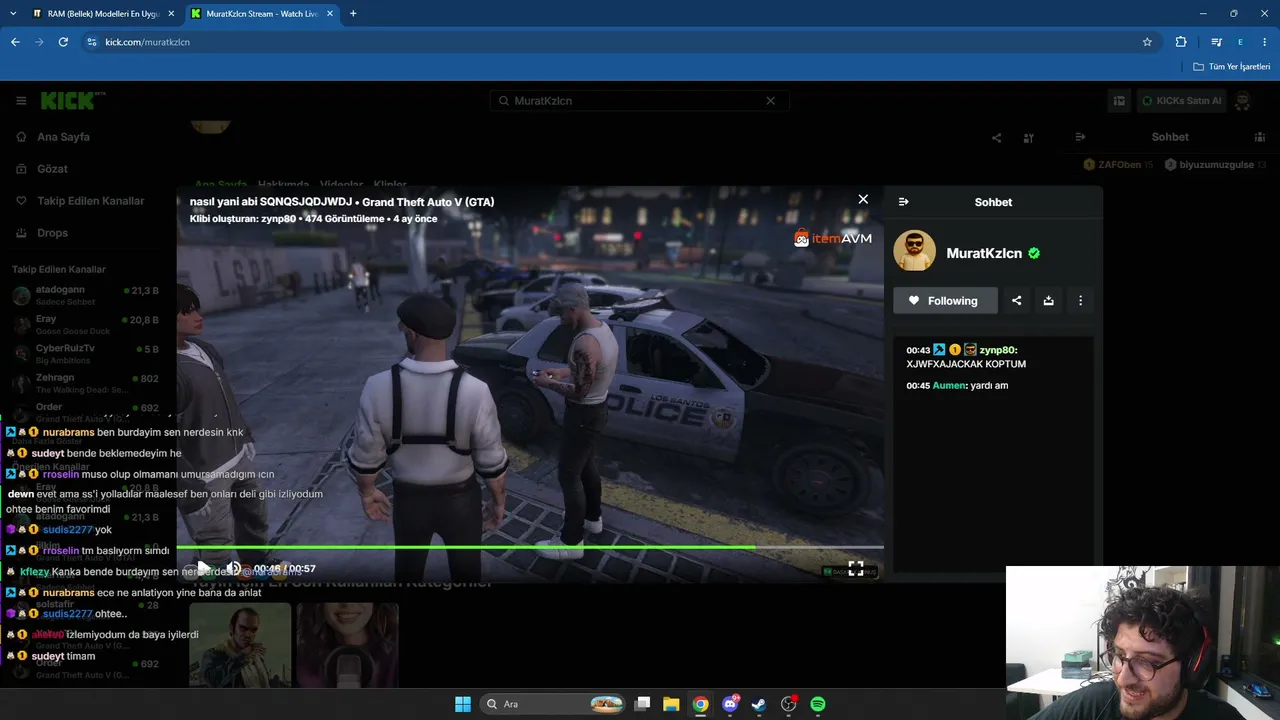The height and width of the screenshot is (720, 1280).
Task: Open the user profile avatar menu
Action: [1243, 101]
